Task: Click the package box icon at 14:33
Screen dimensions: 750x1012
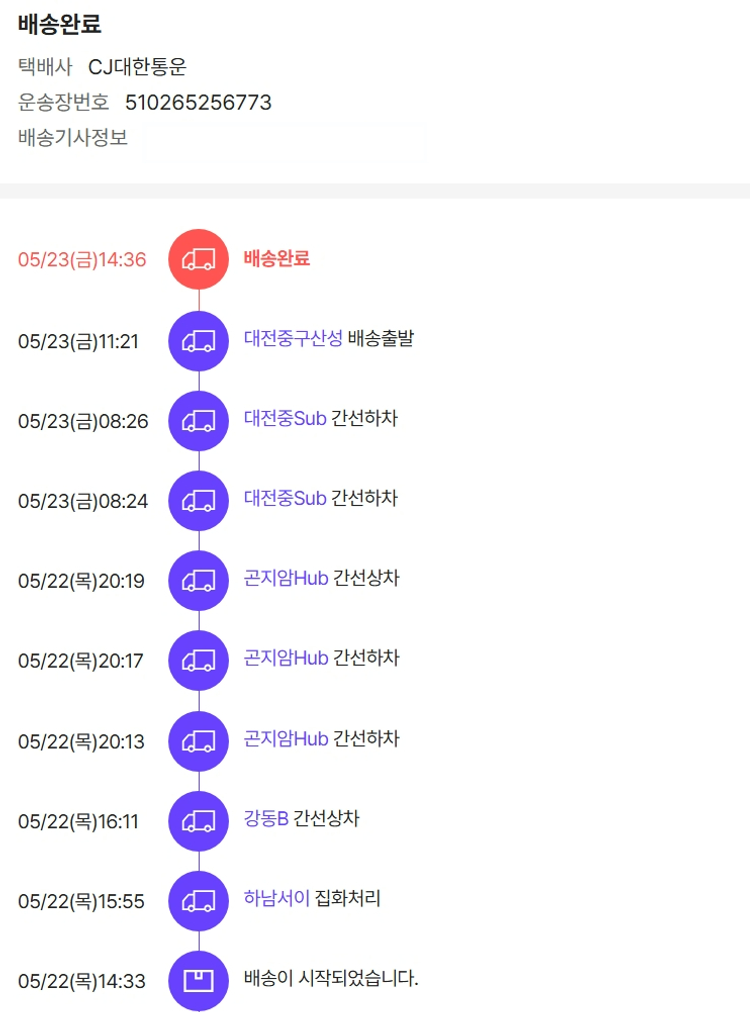Action: (x=198, y=980)
